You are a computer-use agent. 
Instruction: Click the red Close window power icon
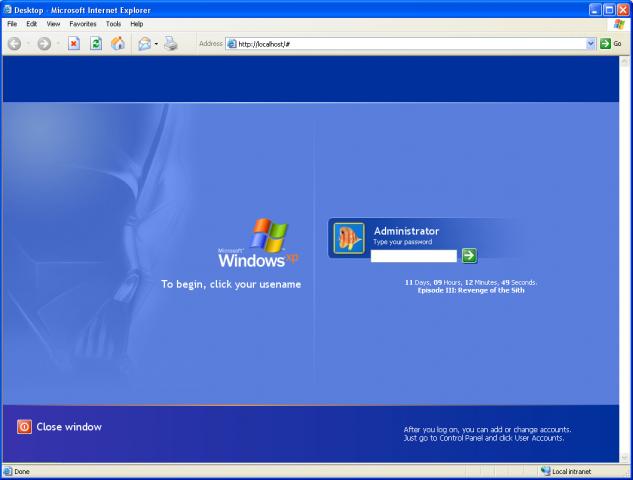coord(24,427)
